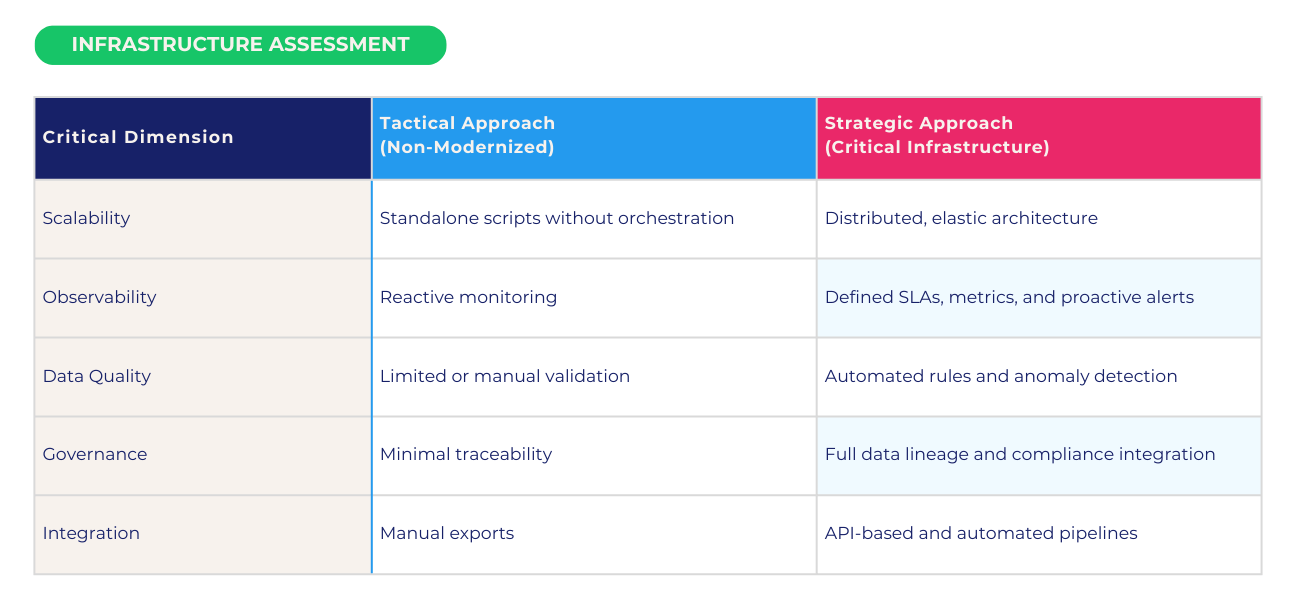
Task: Click 'Defined SLAs, metrics, and proactive alerts'
Action: (x=1009, y=297)
